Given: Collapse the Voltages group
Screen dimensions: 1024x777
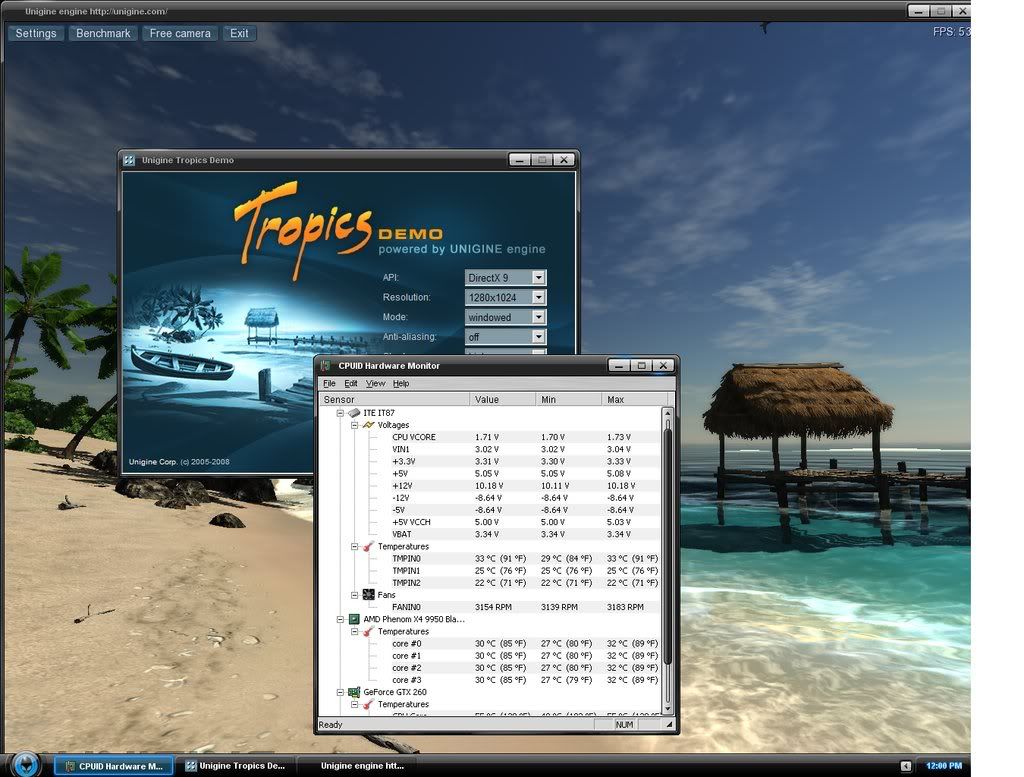Looking at the screenshot, I should click(355, 425).
